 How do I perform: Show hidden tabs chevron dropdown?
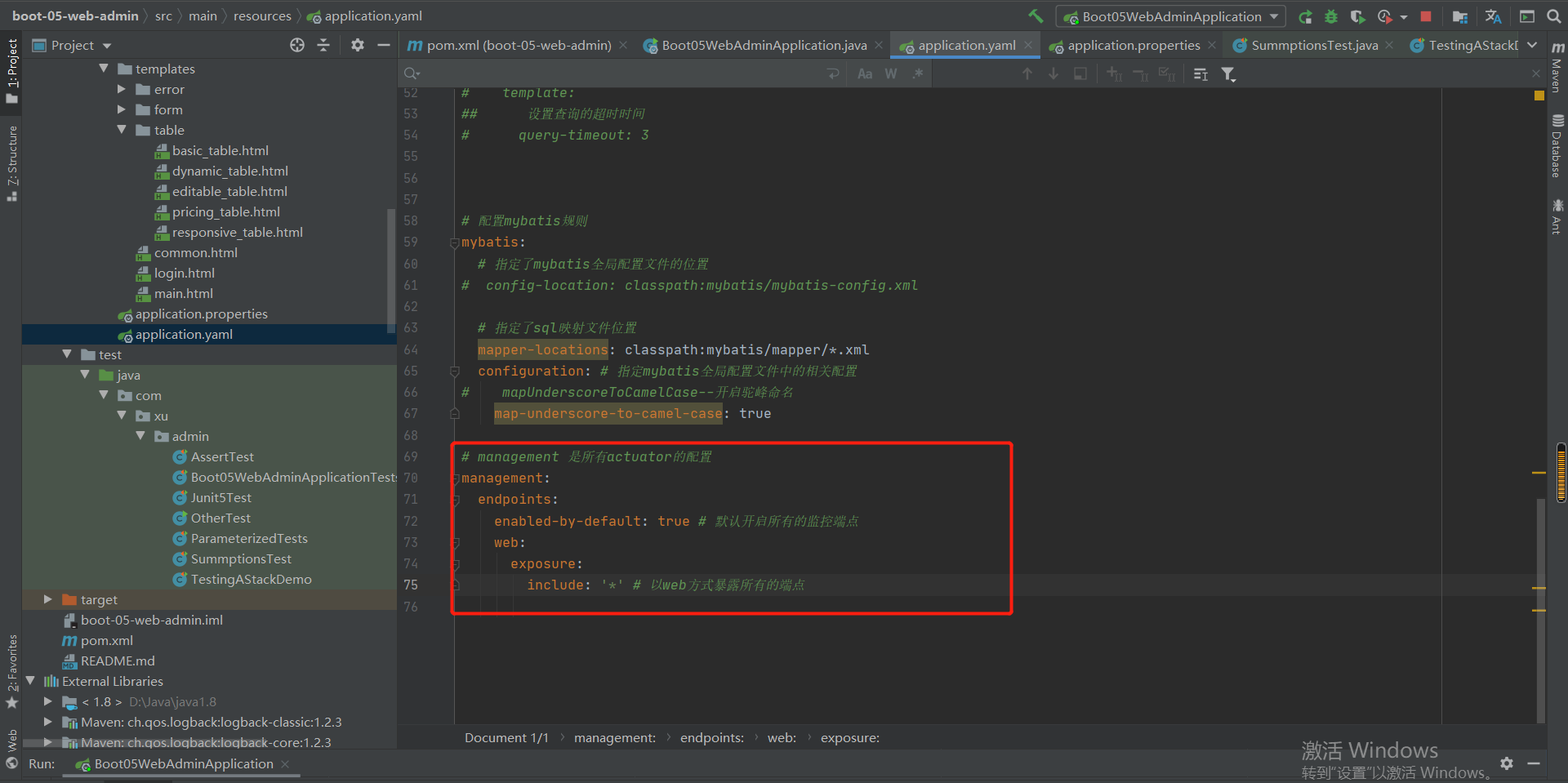(1532, 46)
